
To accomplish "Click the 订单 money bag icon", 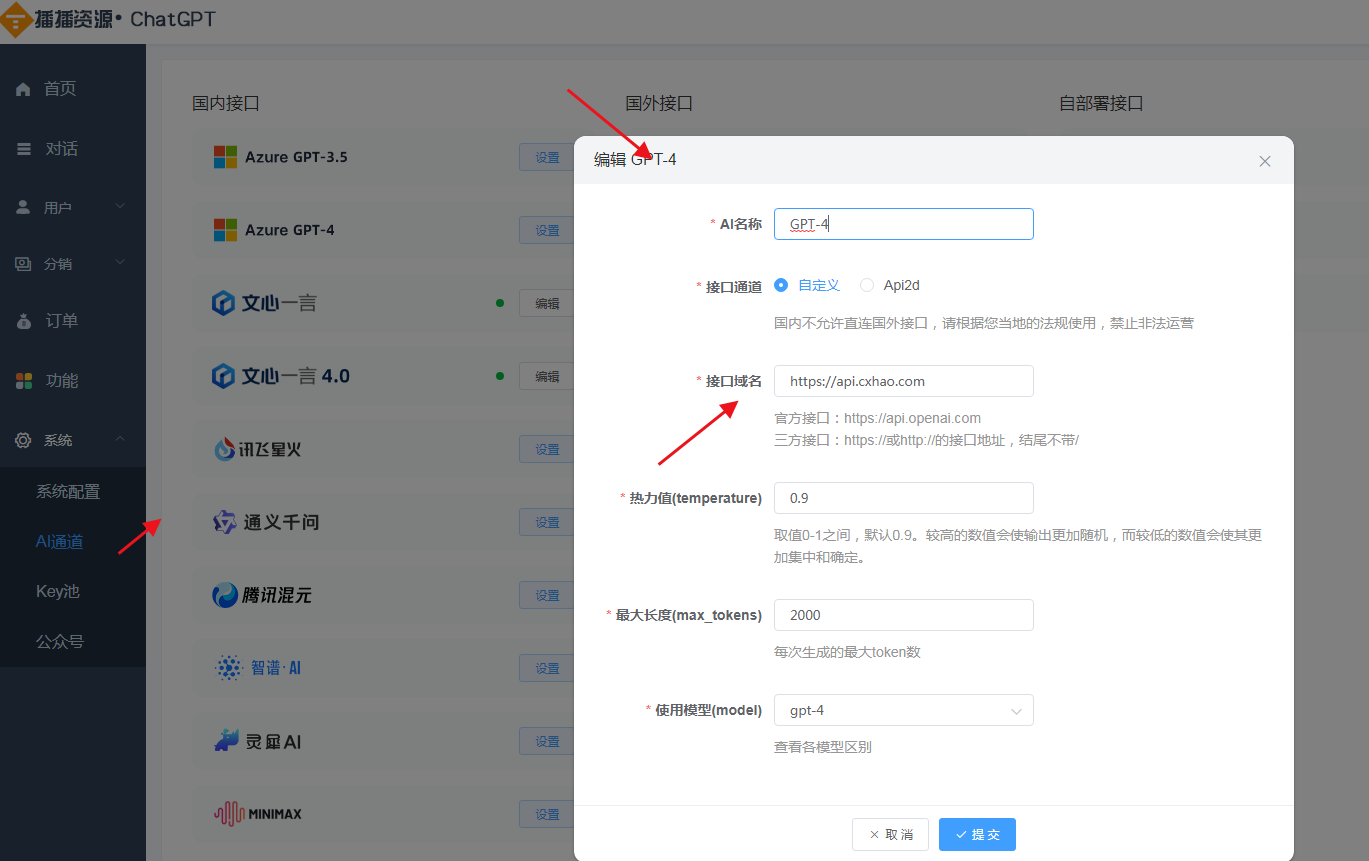I will (23, 321).
